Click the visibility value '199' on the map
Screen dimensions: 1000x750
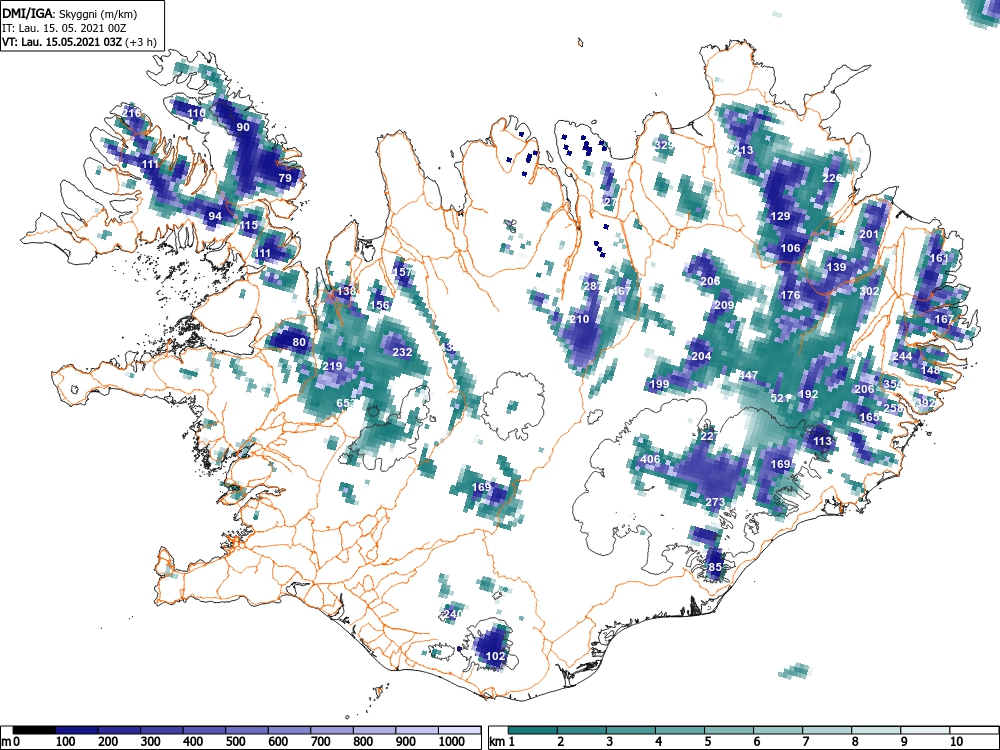click(659, 384)
